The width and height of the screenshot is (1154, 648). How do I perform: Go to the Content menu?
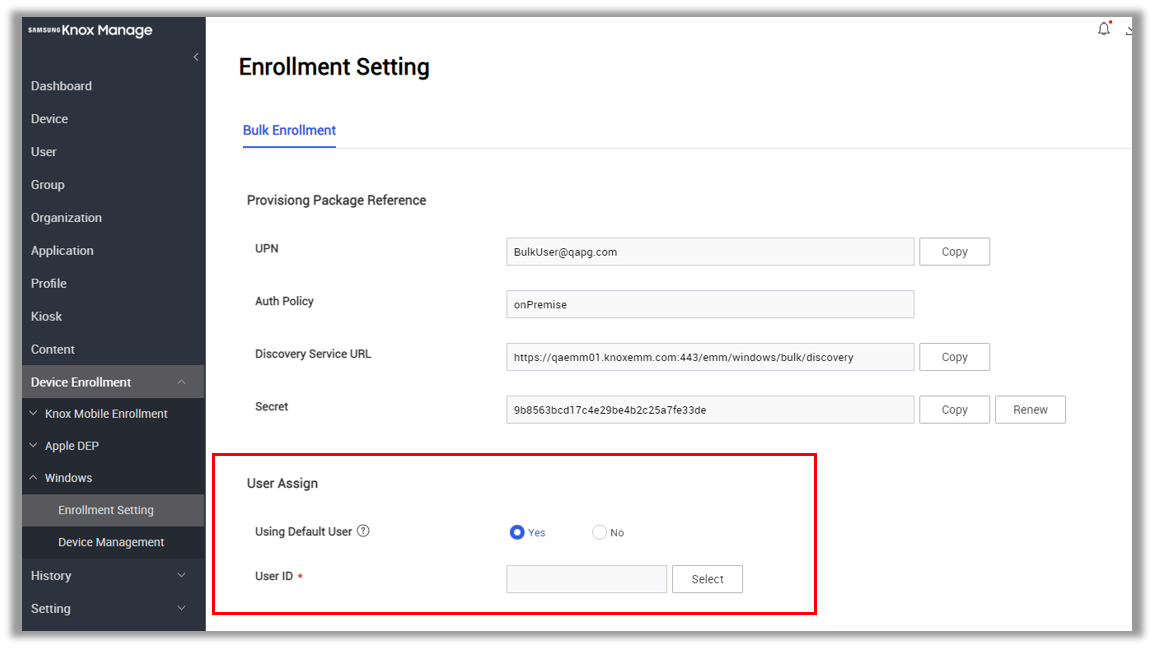[x=52, y=350]
